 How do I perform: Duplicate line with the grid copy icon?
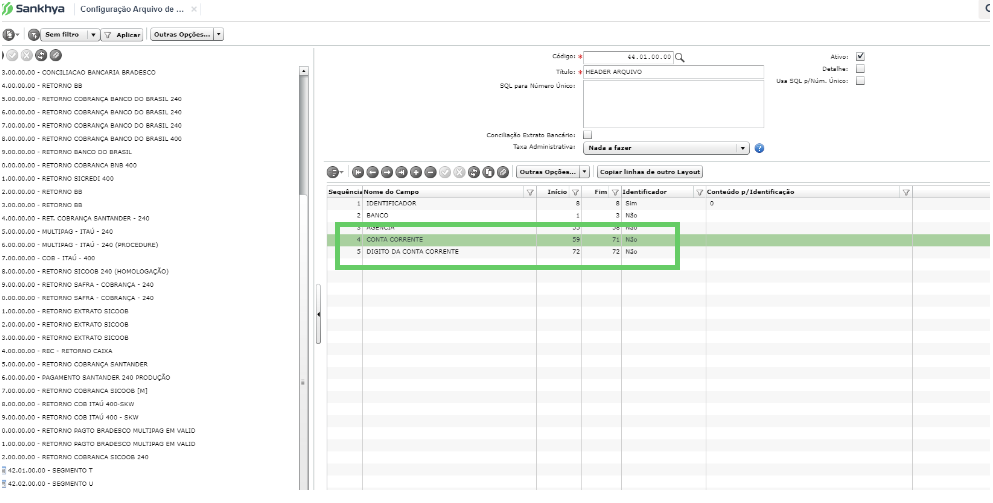tap(489, 172)
